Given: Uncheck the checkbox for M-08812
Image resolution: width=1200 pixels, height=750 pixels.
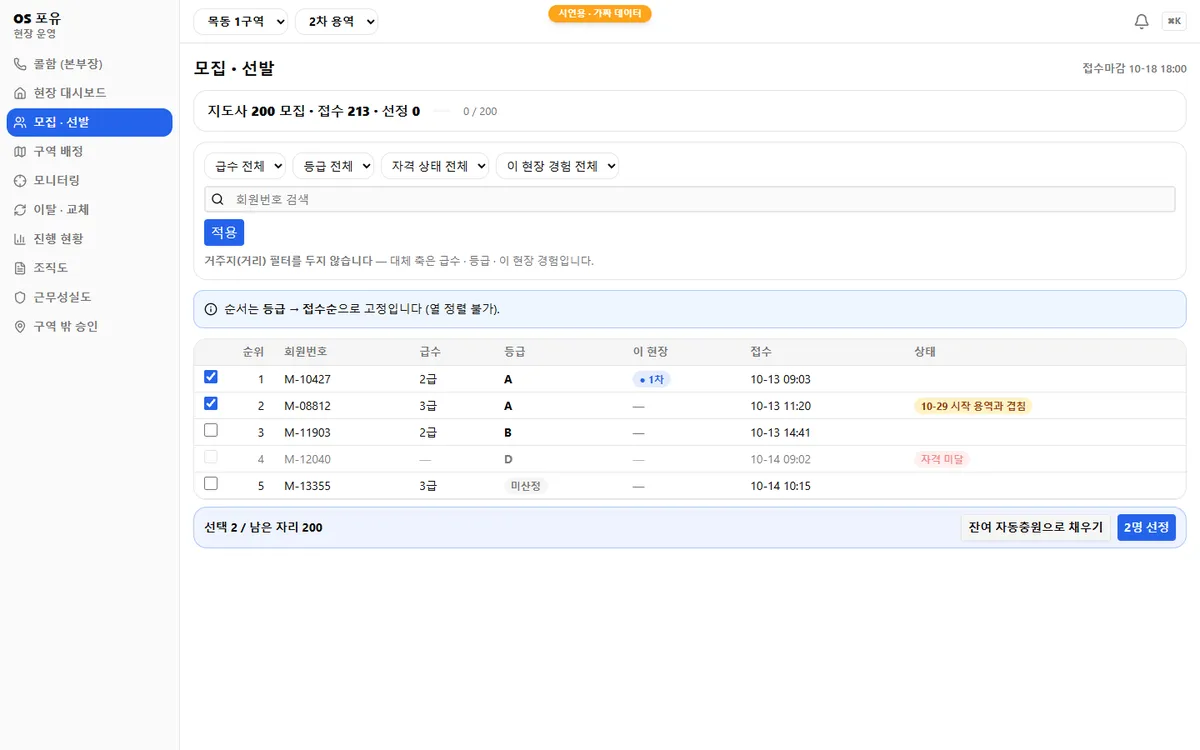Looking at the screenshot, I should tap(210, 404).
